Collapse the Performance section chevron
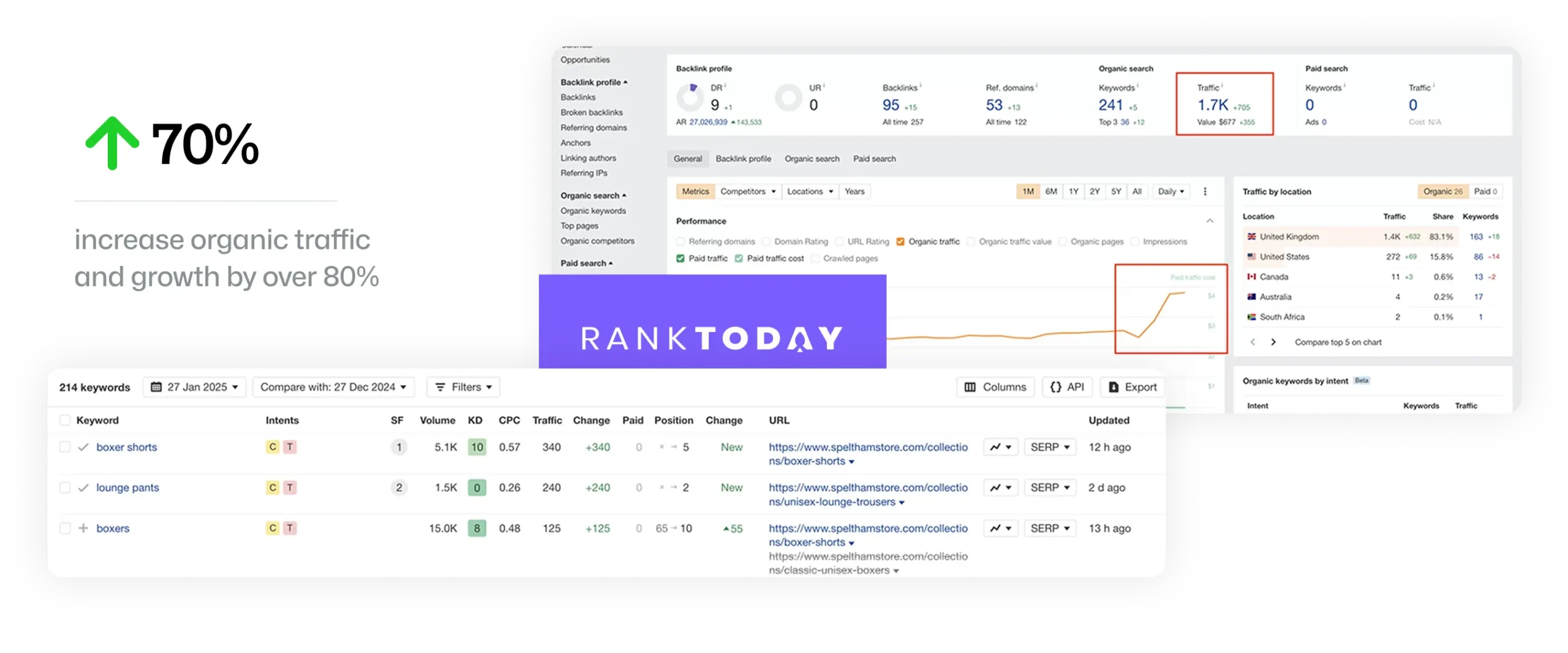The width and height of the screenshot is (1568, 653). [1210, 221]
